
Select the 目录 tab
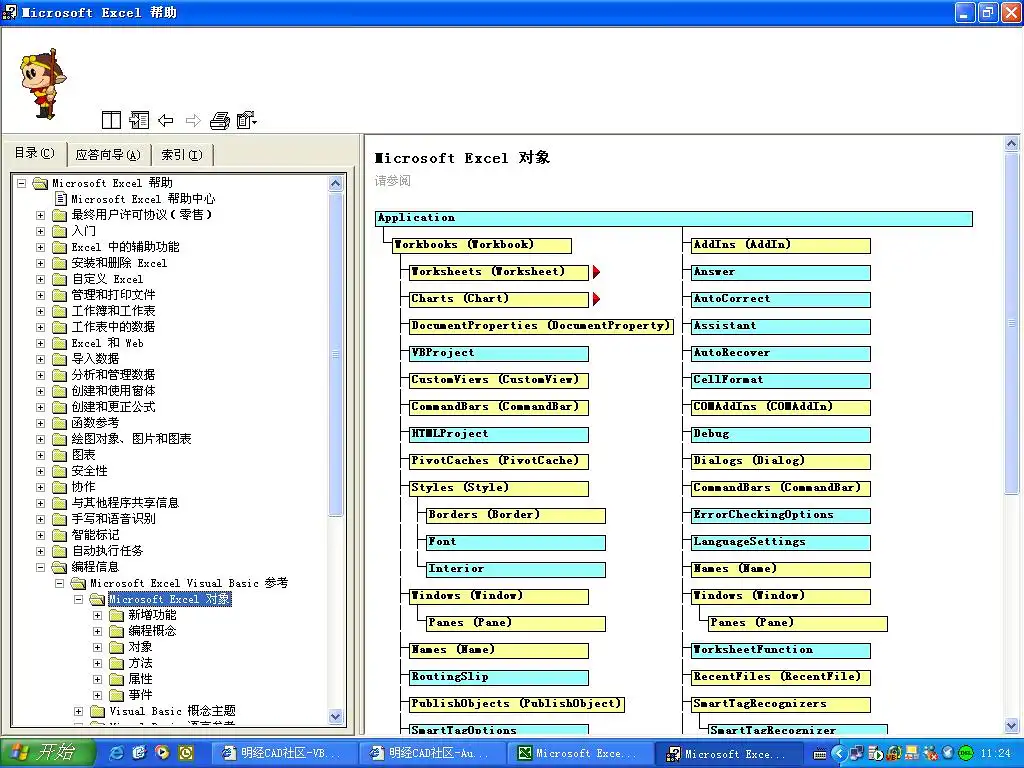pos(35,153)
